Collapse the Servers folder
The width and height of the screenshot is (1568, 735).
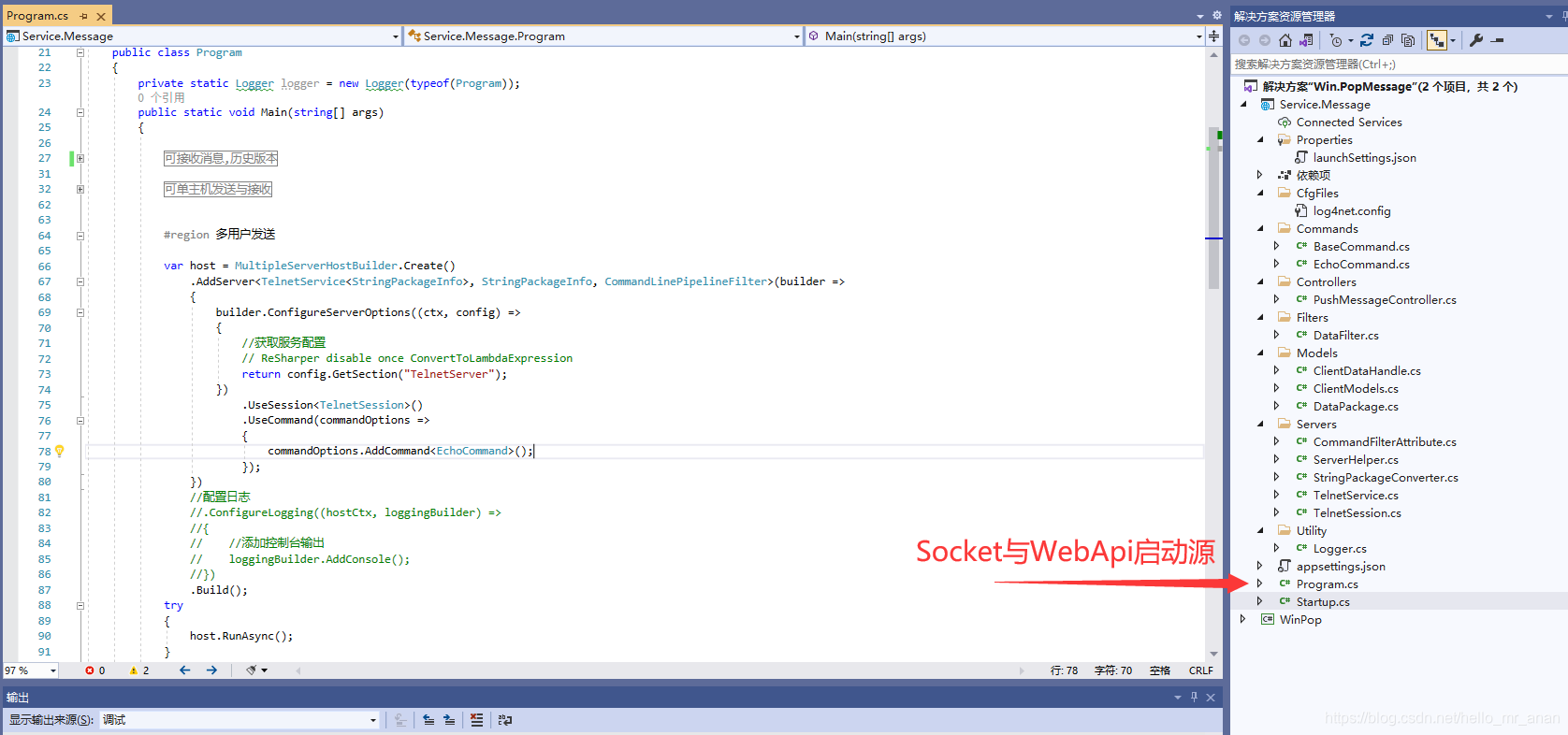(1260, 425)
